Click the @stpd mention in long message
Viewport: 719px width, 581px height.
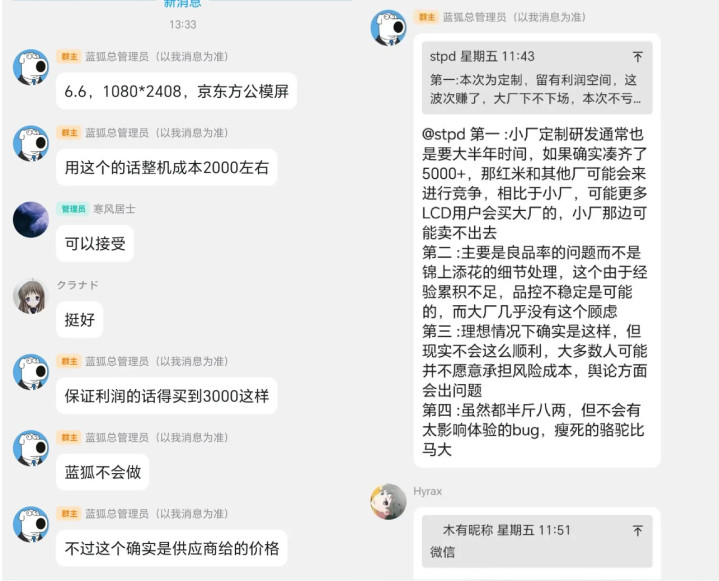(x=444, y=134)
